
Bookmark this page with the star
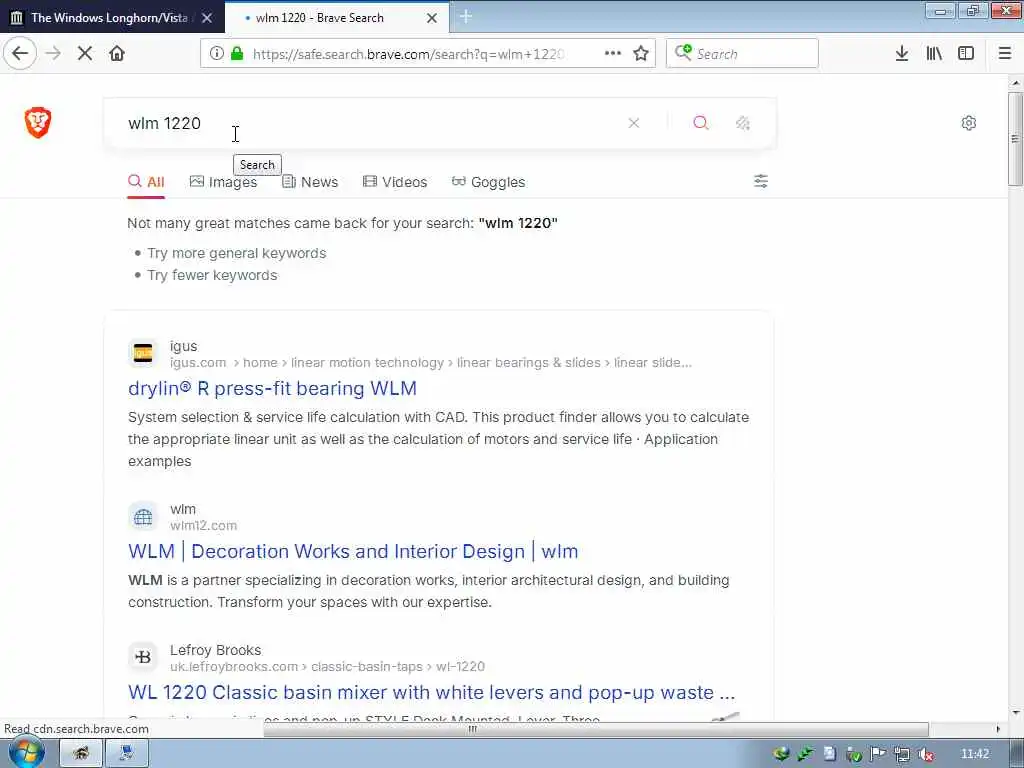coord(641,54)
